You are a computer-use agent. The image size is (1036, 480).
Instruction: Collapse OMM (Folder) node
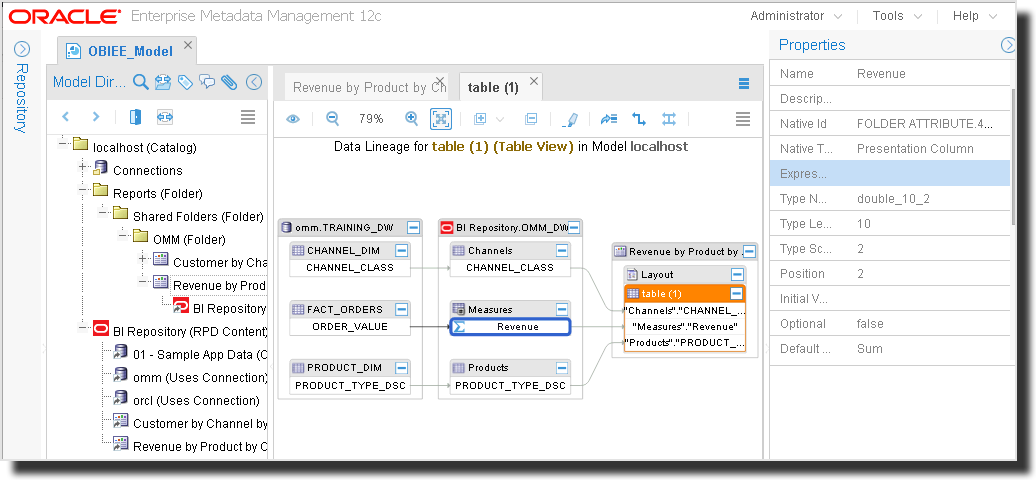point(124,235)
